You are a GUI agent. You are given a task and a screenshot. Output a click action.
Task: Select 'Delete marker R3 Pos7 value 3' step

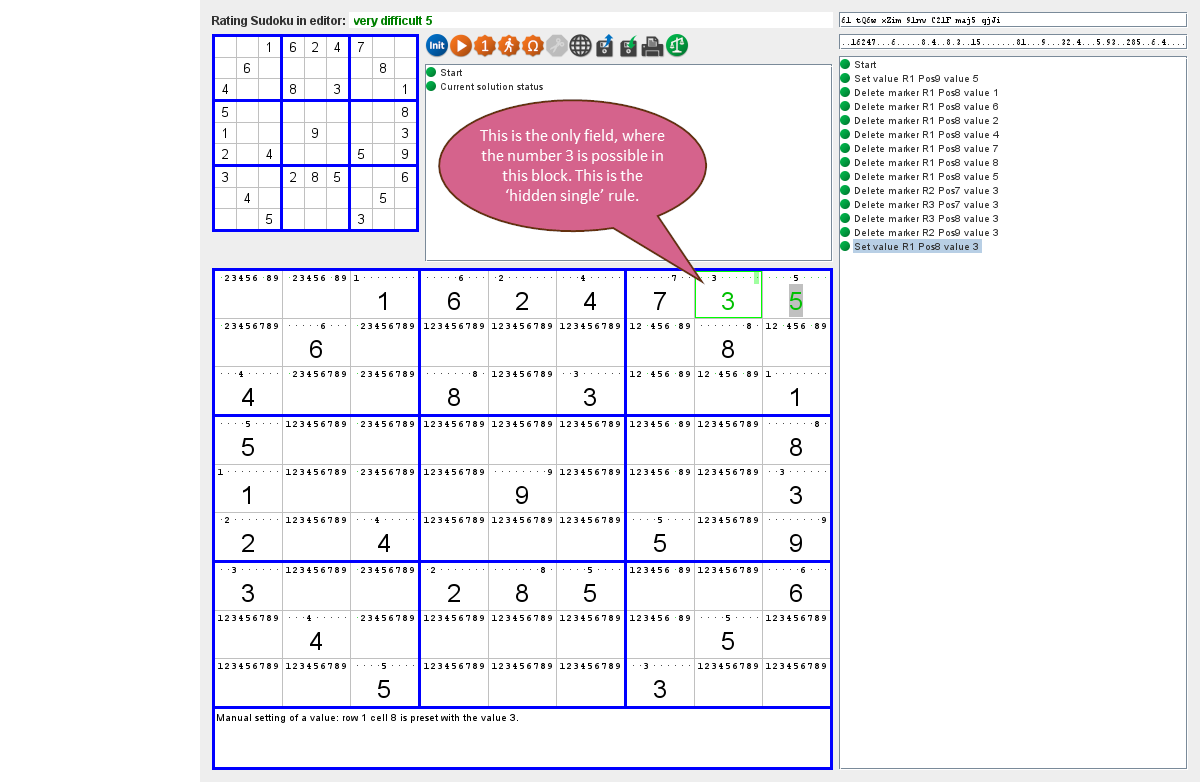click(x=919, y=204)
